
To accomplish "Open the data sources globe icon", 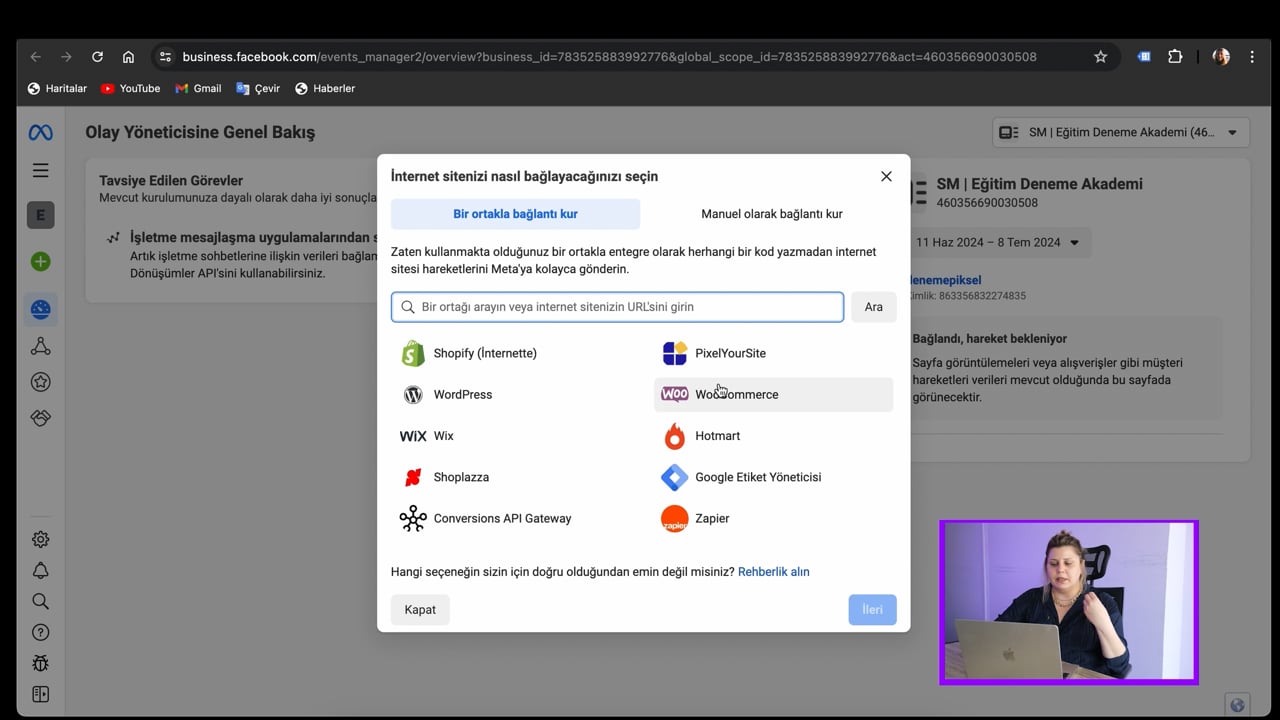I will tap(40, 309).
